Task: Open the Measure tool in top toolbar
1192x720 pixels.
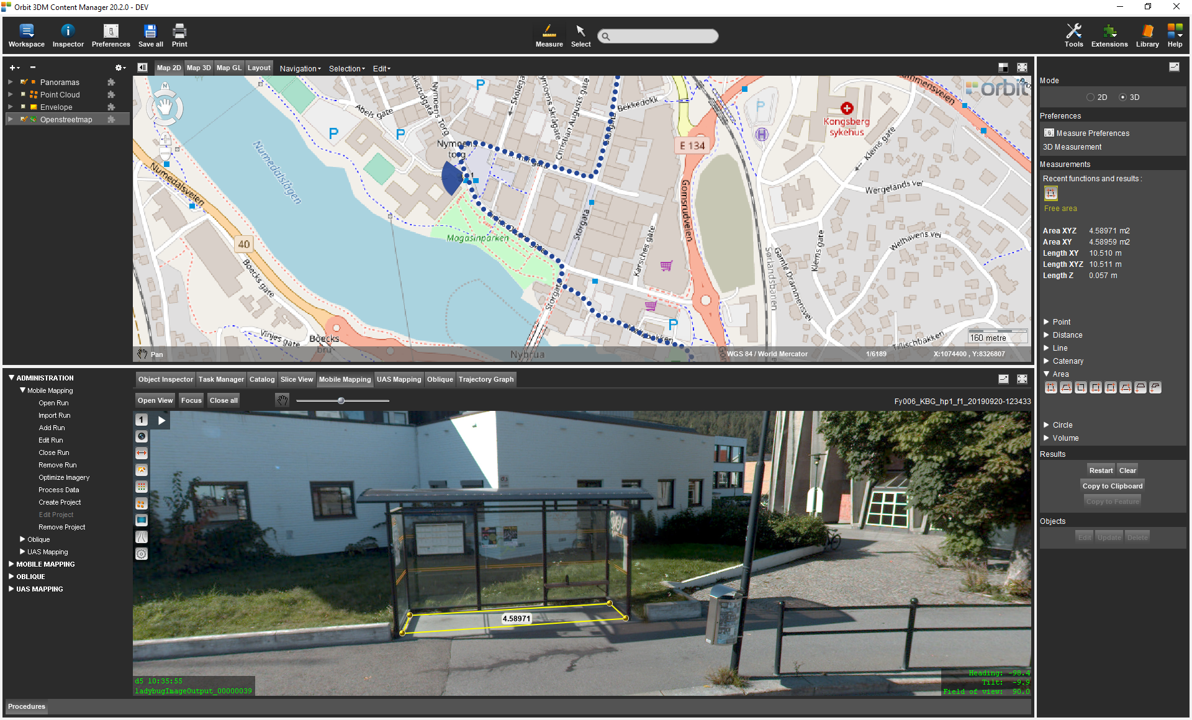Action: pyautogui.click(x=548, y=35)
